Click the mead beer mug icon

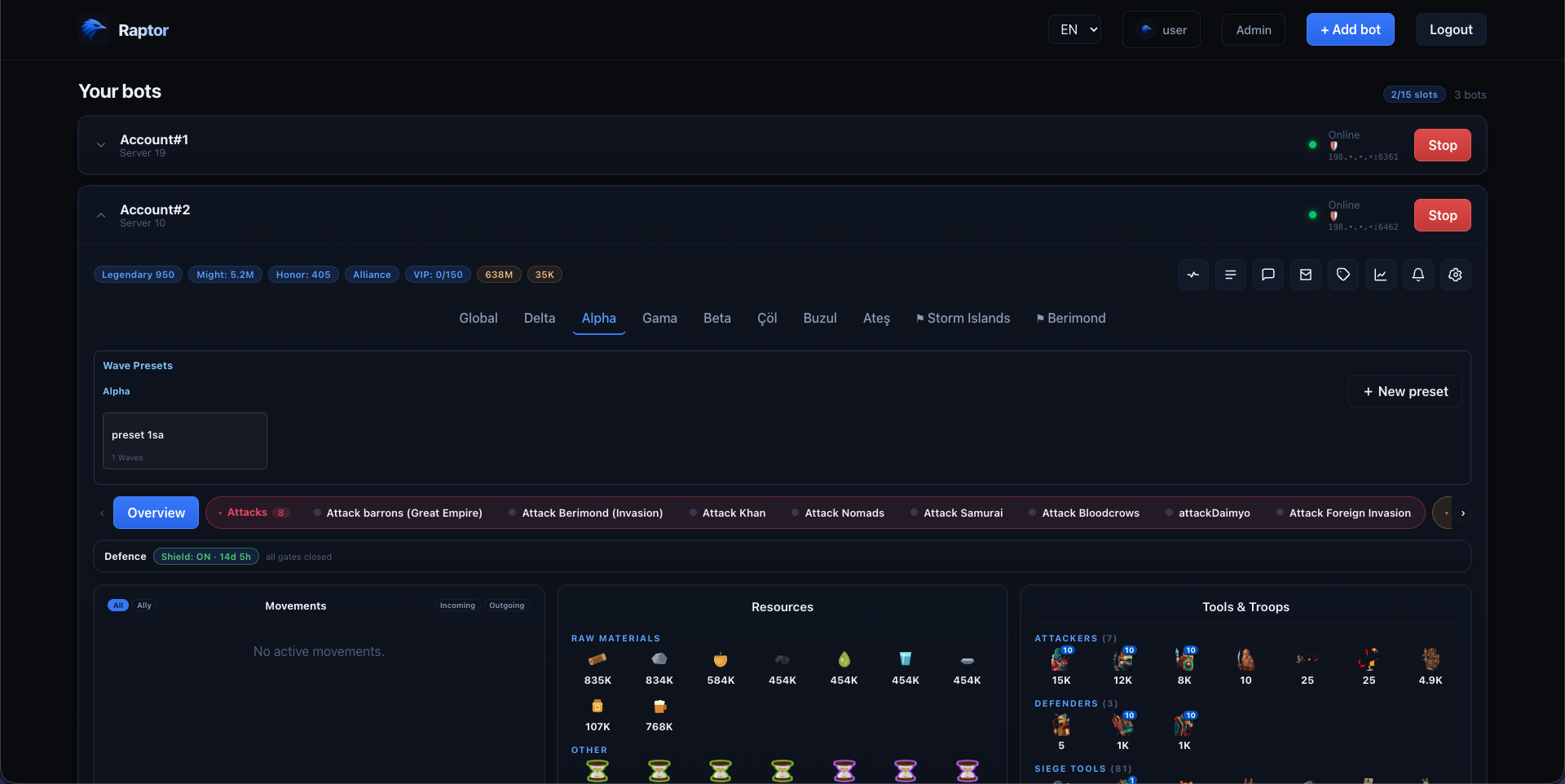click(659, 706)
